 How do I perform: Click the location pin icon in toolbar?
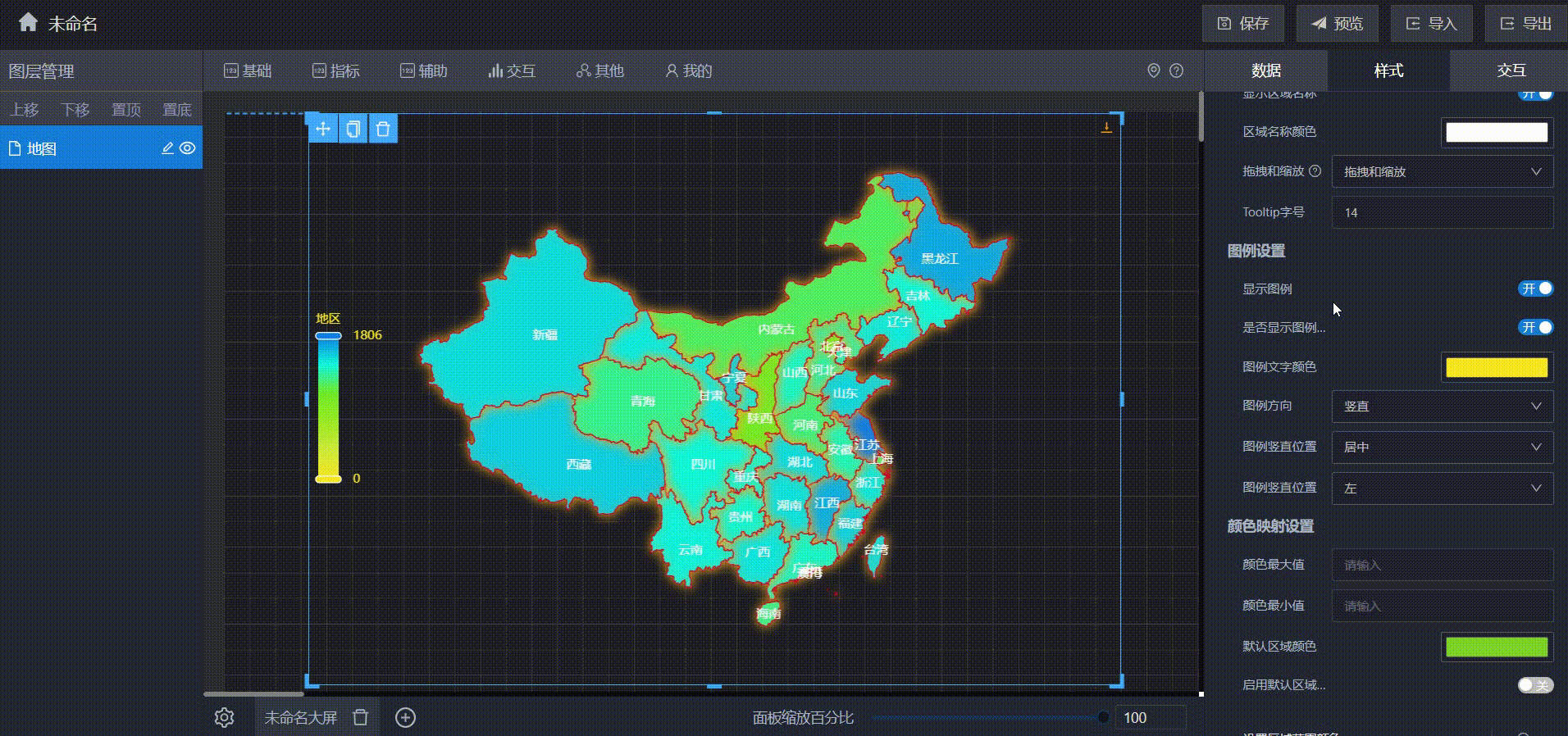pyautogui.click(x=1154, y=70)
